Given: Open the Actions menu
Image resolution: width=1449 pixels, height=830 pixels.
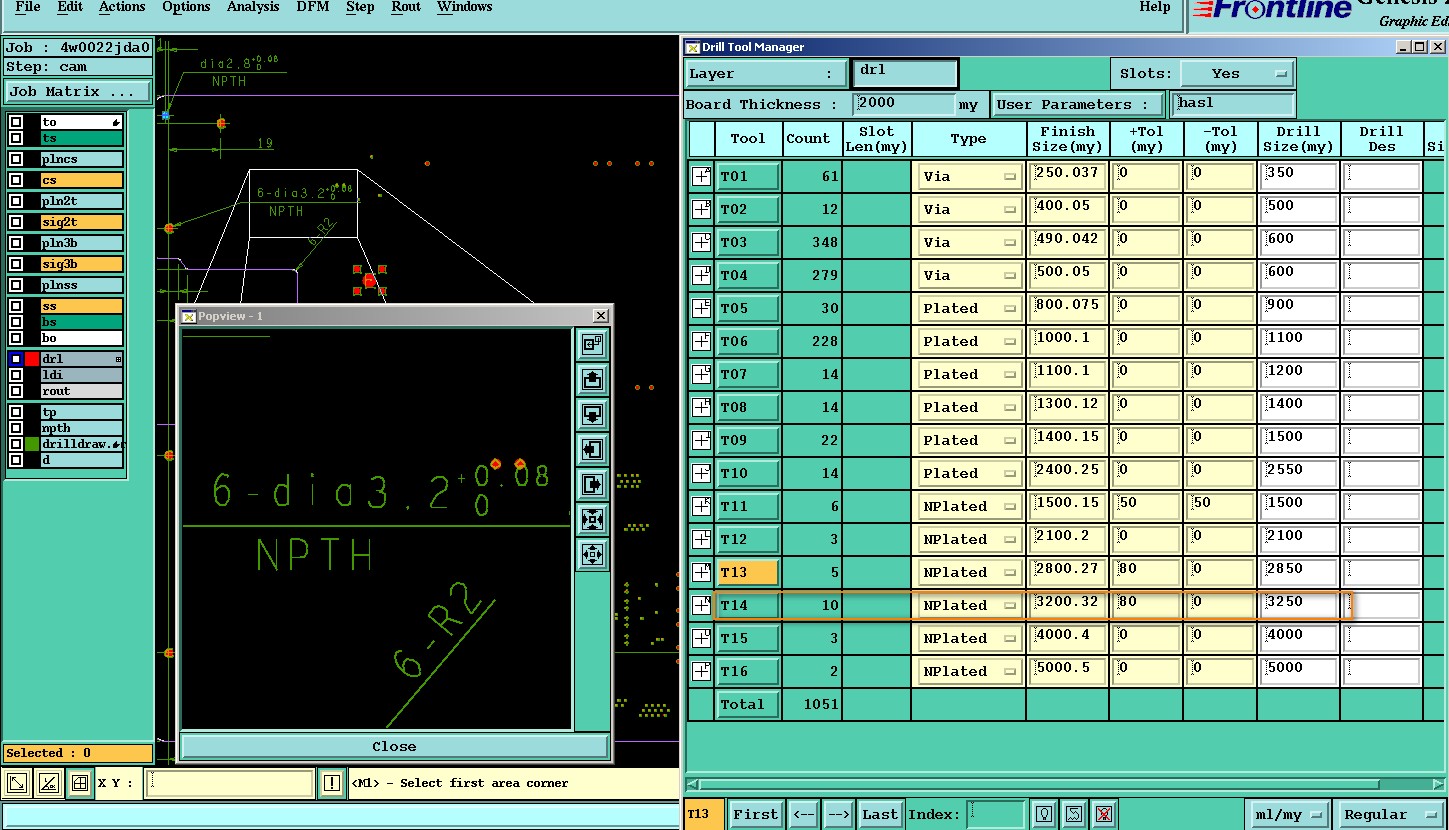Looking at the screenshot, I should (122, 7).
